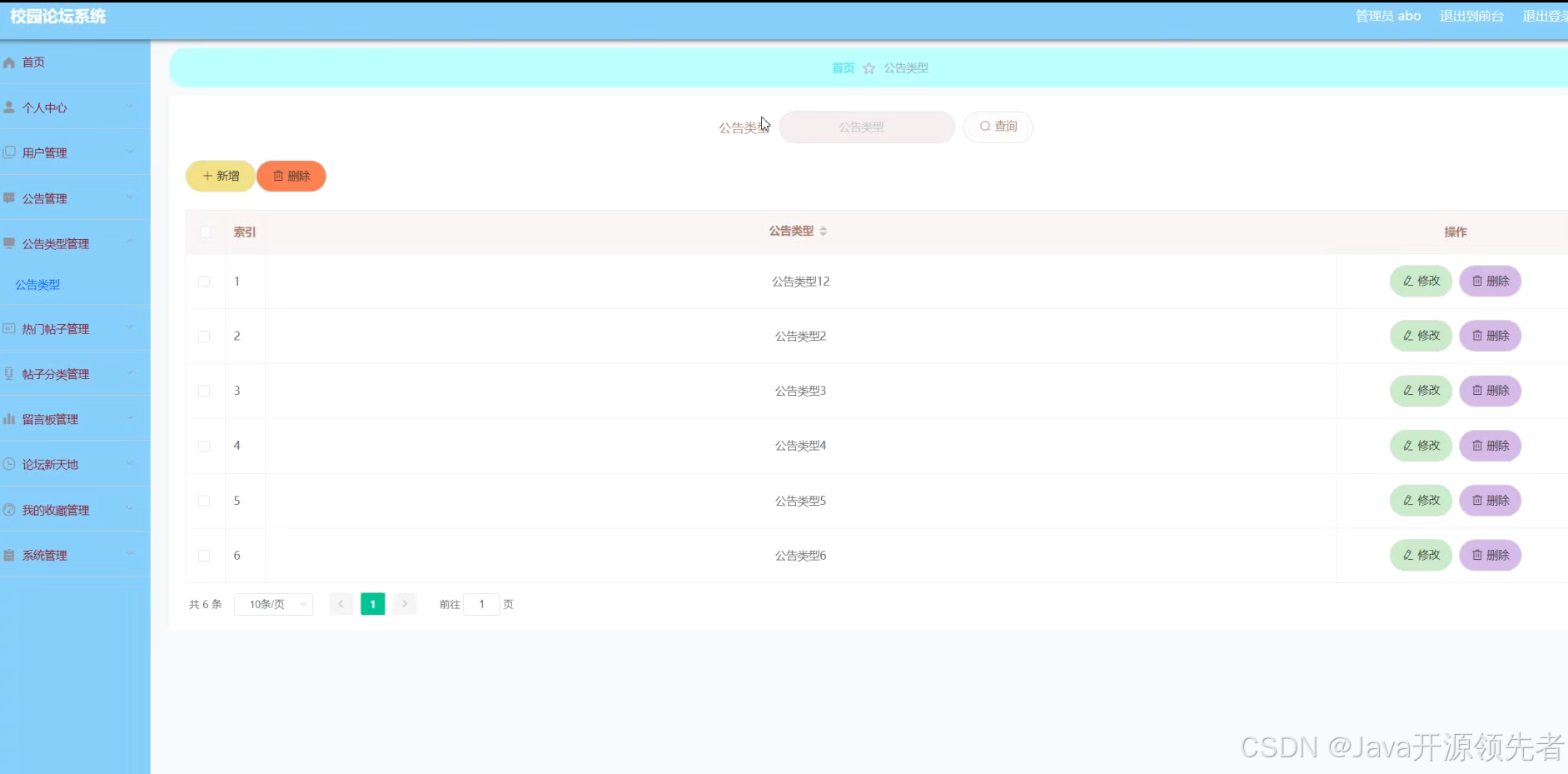1568x774 pixels.
Task: Click the trash icon in row 公告类型4
Action: 1477,446
